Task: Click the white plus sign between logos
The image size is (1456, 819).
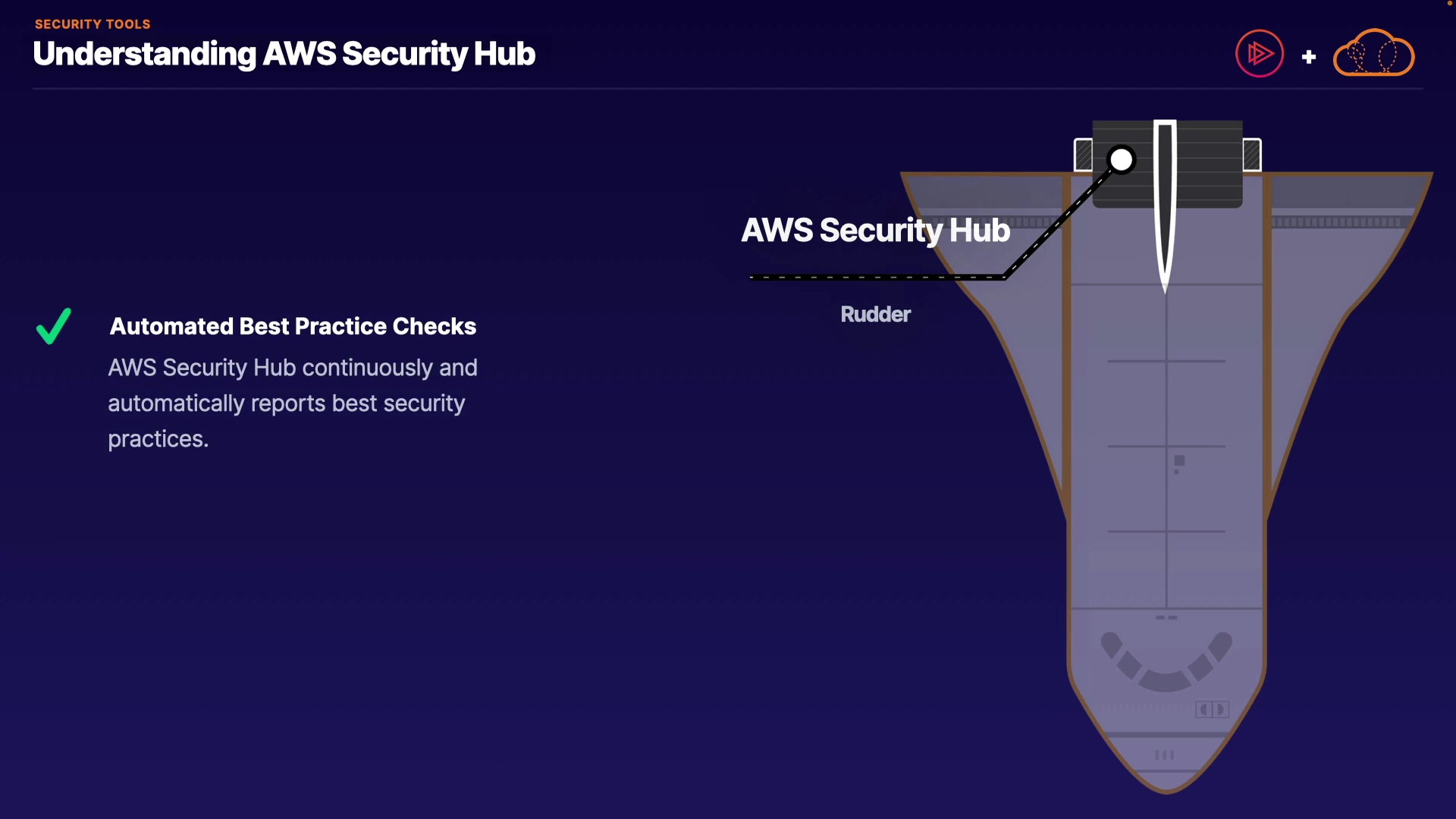Action: click(1308, 57)
